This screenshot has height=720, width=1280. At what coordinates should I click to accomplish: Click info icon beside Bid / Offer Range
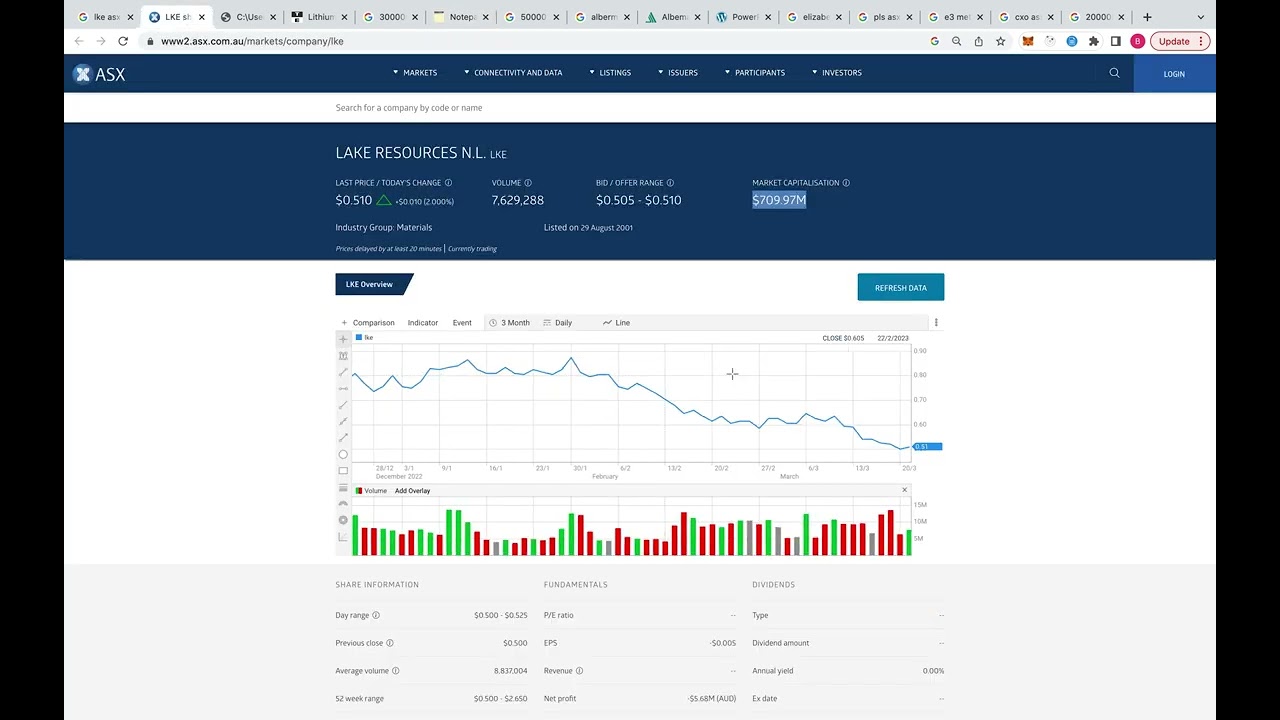coord(670,183)
